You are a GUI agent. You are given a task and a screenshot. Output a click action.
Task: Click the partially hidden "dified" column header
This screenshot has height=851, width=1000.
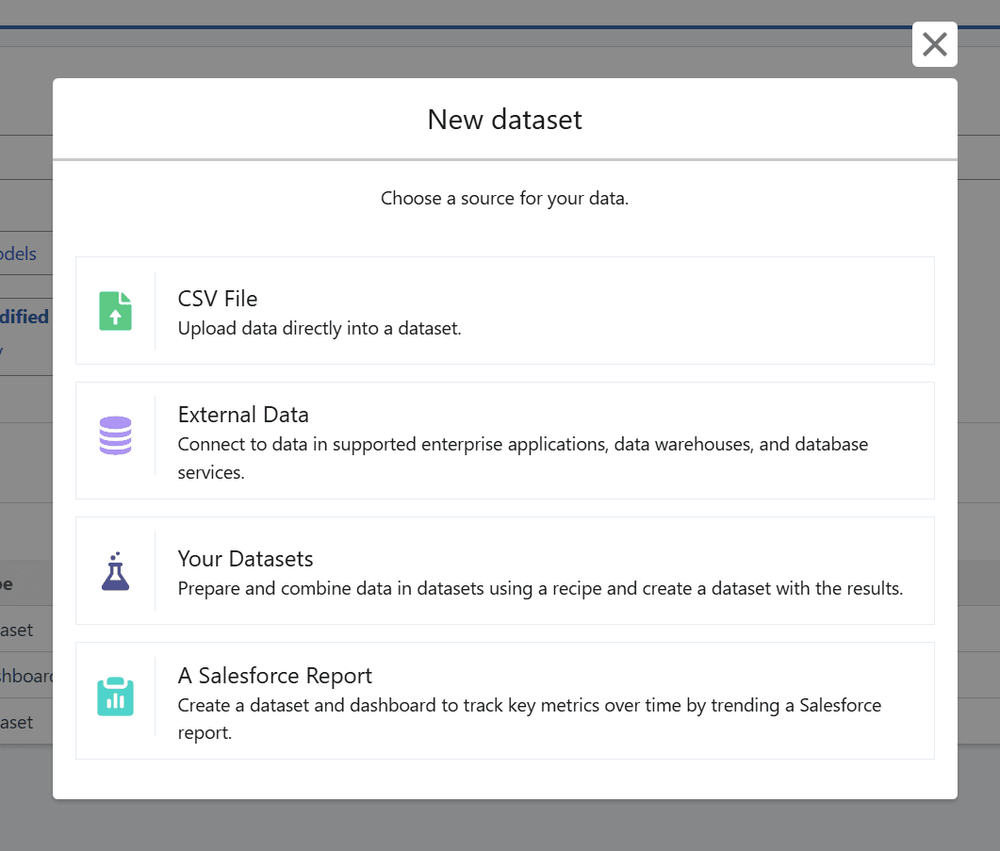pos(24,317)
